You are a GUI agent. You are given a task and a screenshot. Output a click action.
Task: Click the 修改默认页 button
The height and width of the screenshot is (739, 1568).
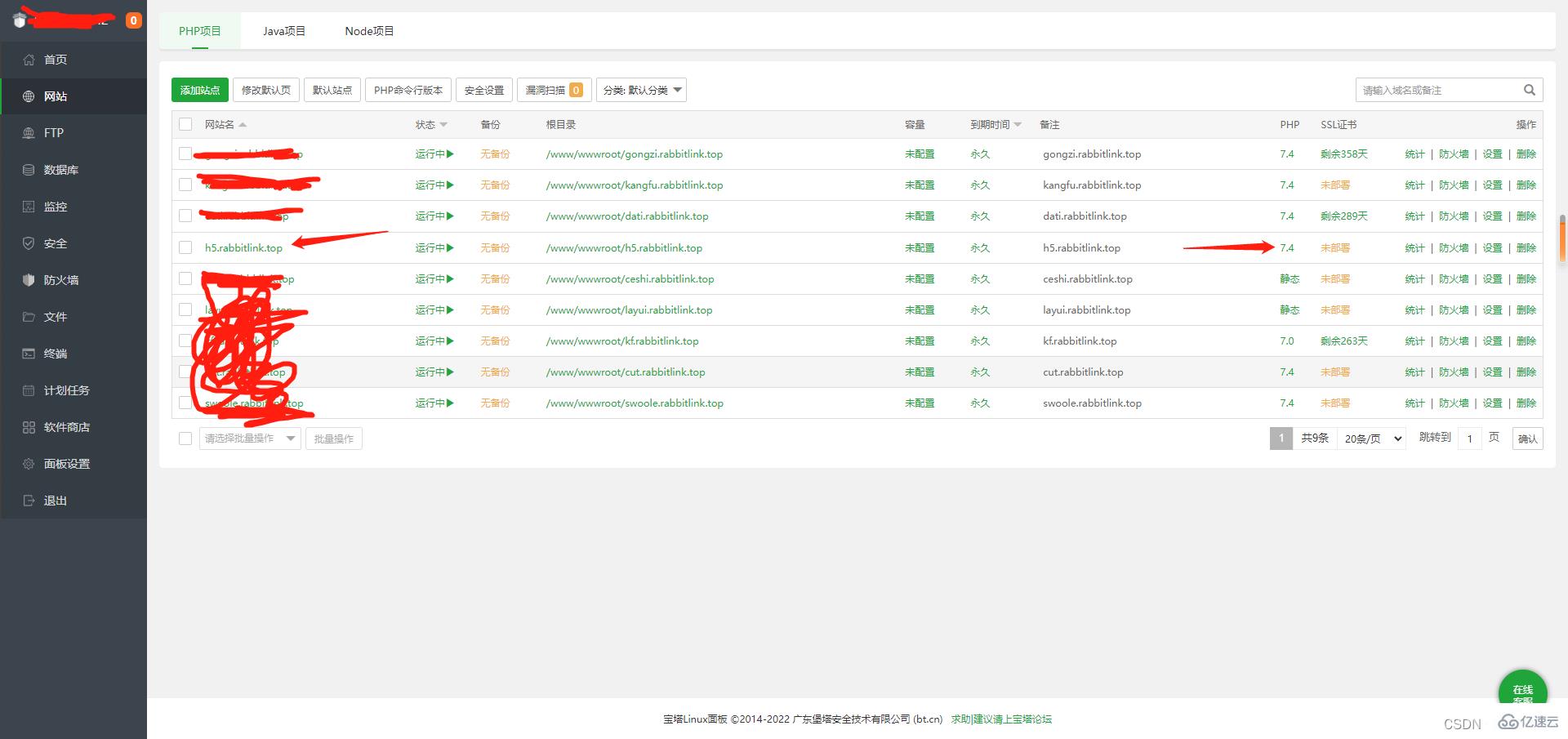[x=266, y=90]
